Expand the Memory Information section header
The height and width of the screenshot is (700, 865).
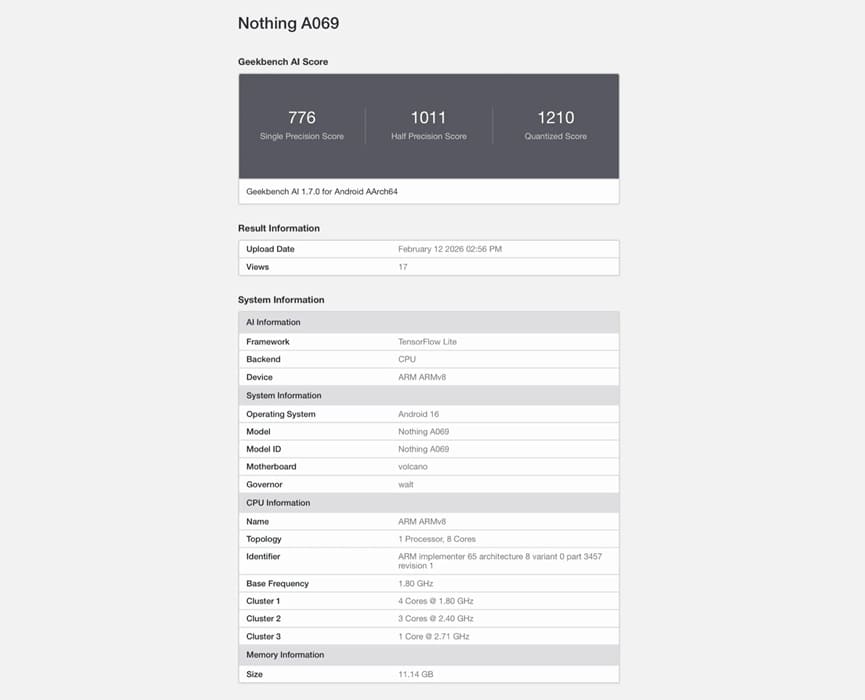(x=428, y=655)
